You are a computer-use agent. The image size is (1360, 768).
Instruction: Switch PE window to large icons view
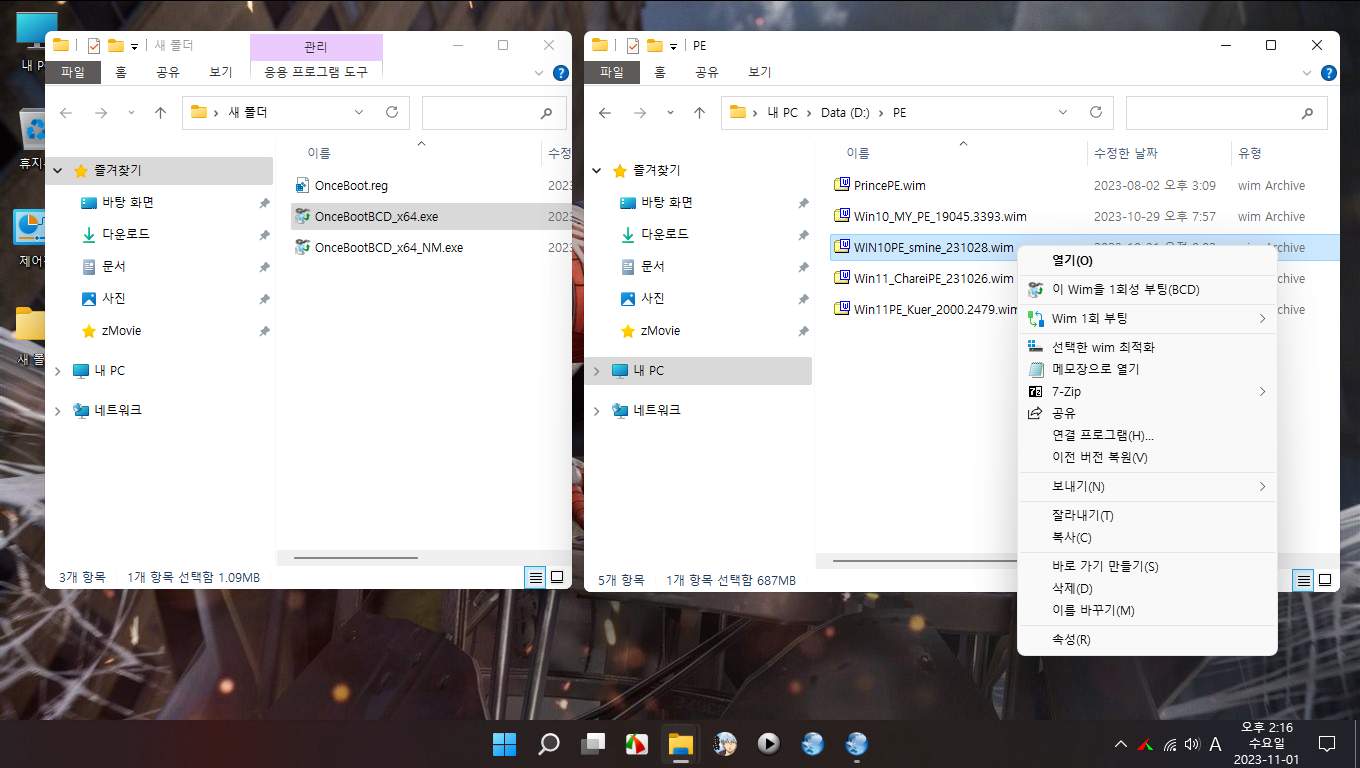click(x=1325, y=579)
